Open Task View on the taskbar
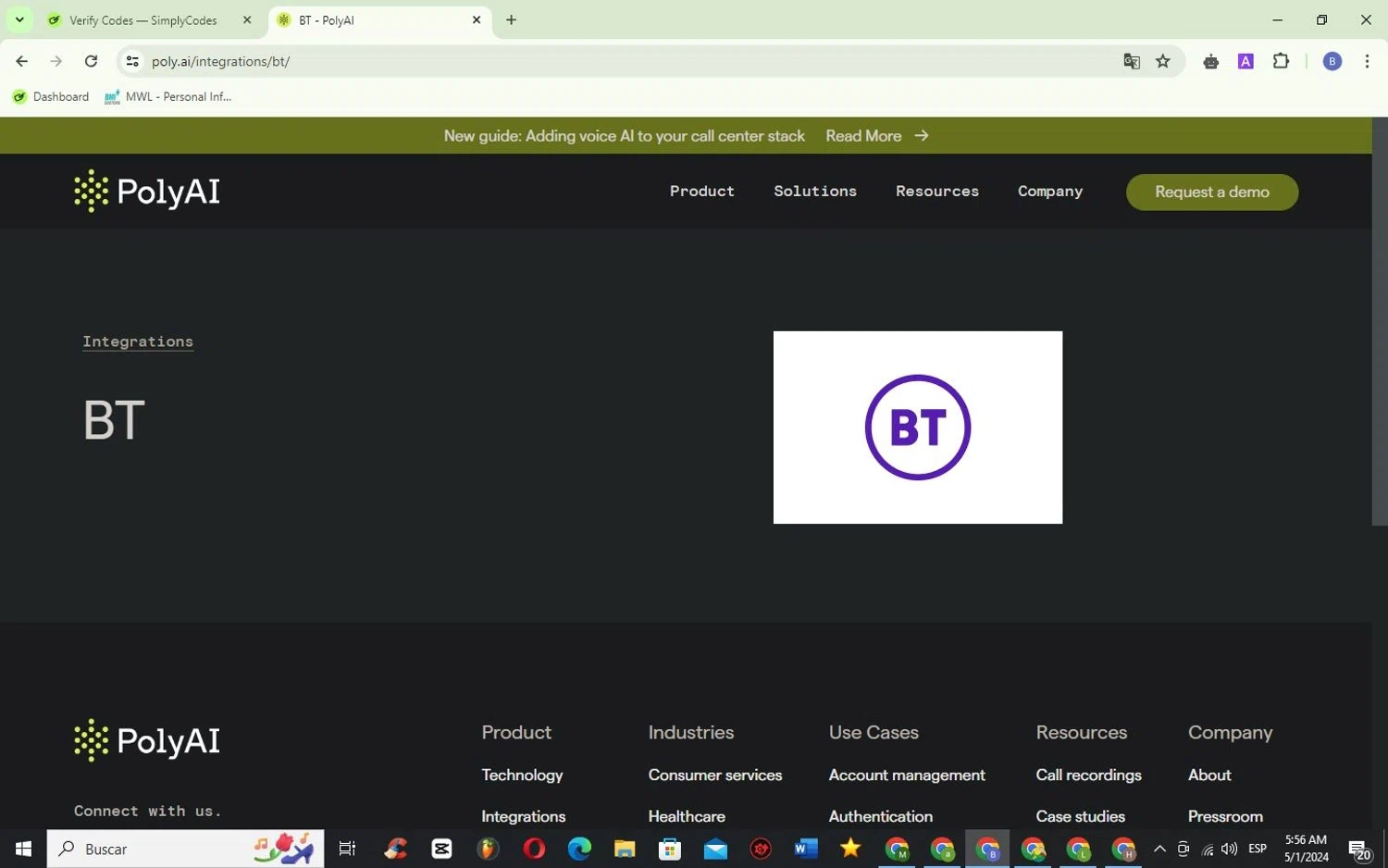This screenshot has width=1388, height=868. pyautogui.click(x=347, y=849)
